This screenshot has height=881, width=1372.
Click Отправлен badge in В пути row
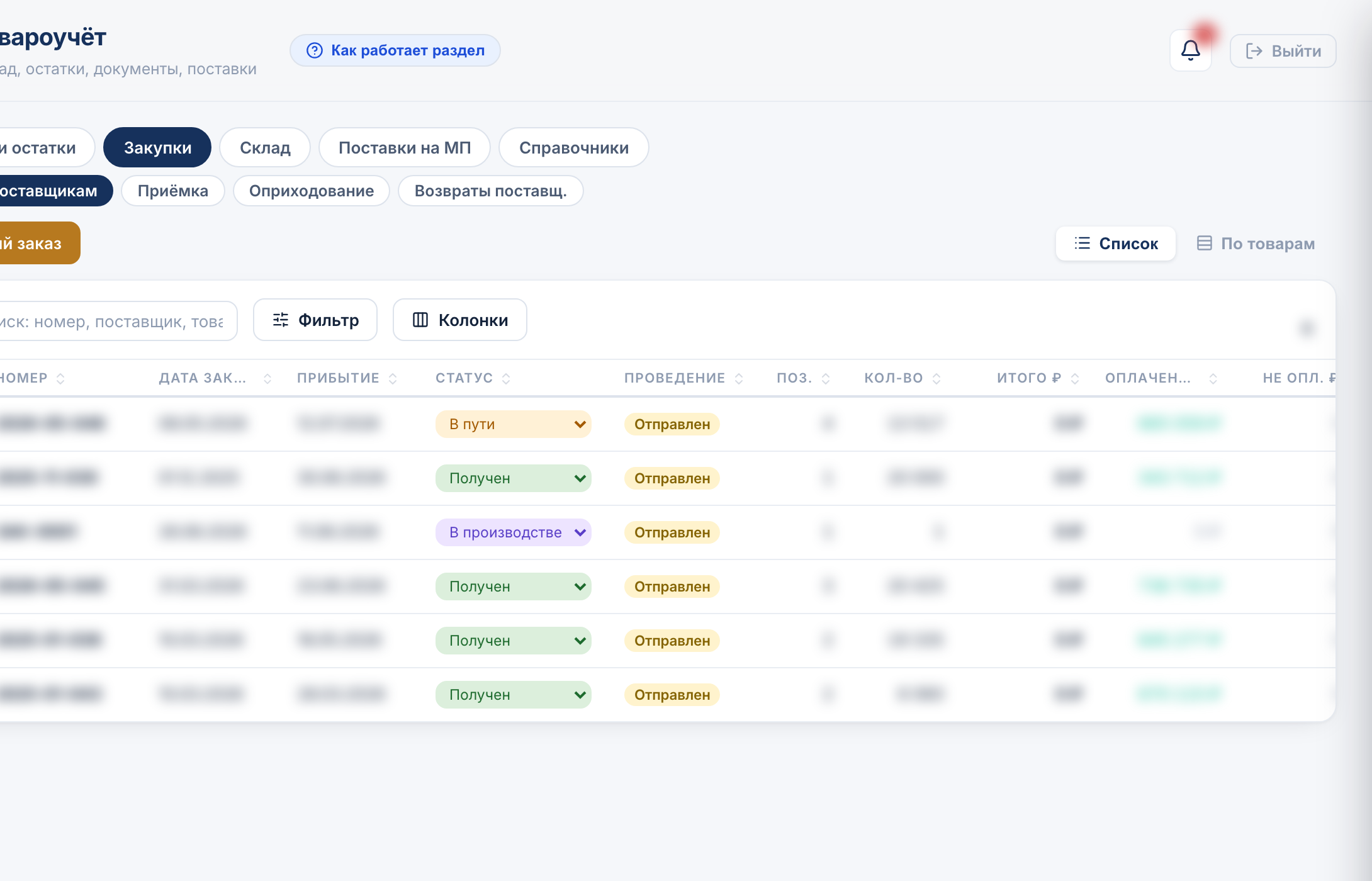pyautogui.click(x=672, y=424)
